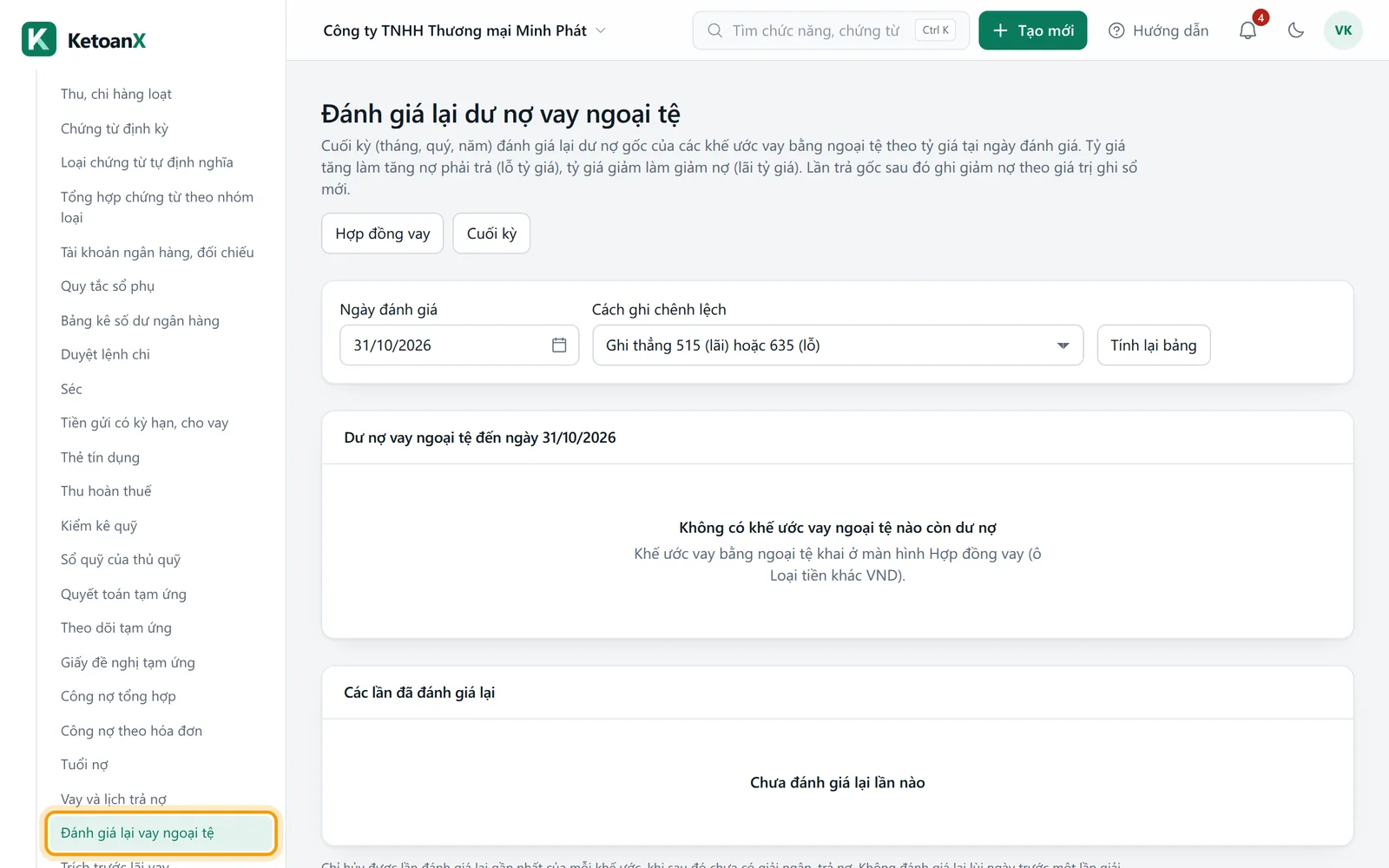Click the search magnifier icon
The height and width of the screenshot is (868, 1389).
(714, 30)
